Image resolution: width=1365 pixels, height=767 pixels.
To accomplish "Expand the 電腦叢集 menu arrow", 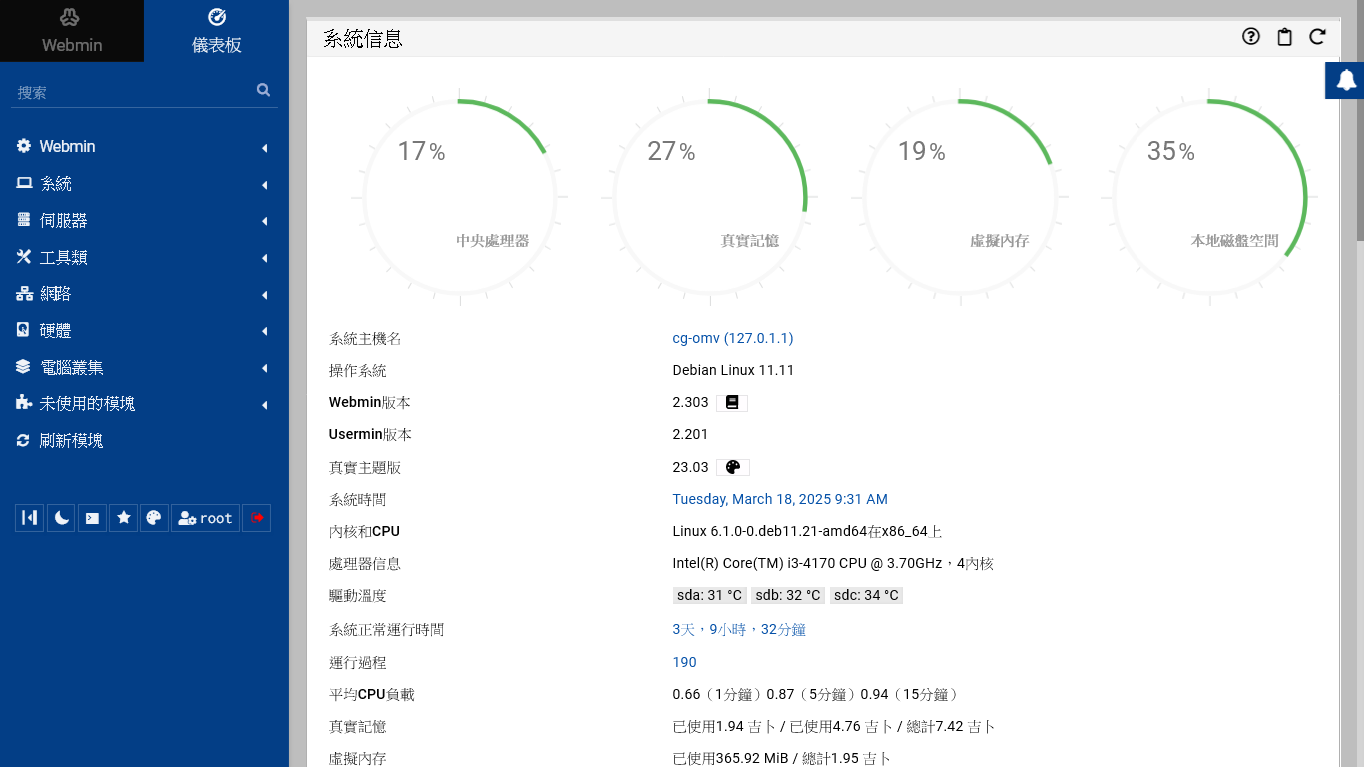I will tap(265, 368).
